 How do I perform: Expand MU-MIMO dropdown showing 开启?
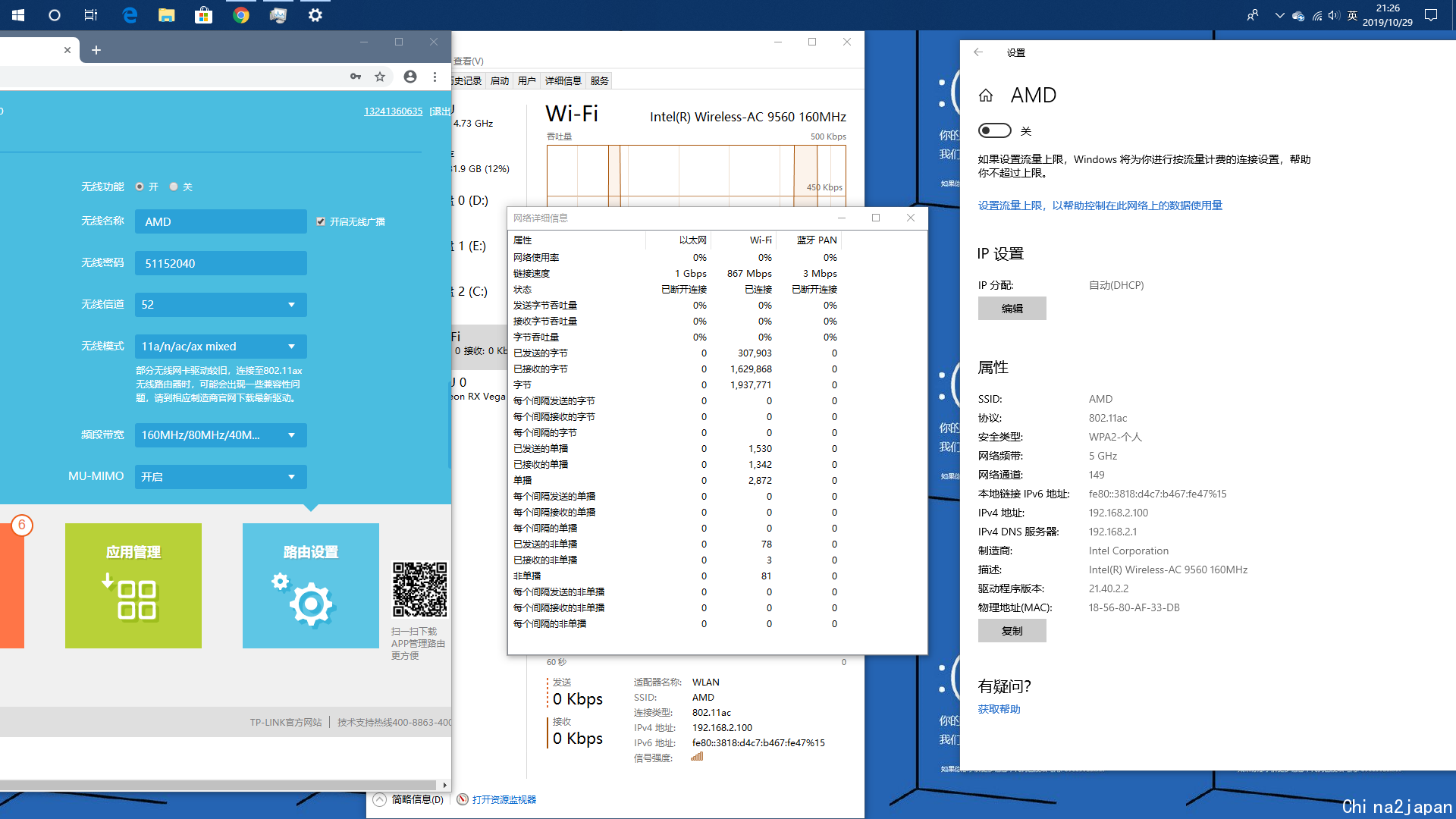coord(221,477)
